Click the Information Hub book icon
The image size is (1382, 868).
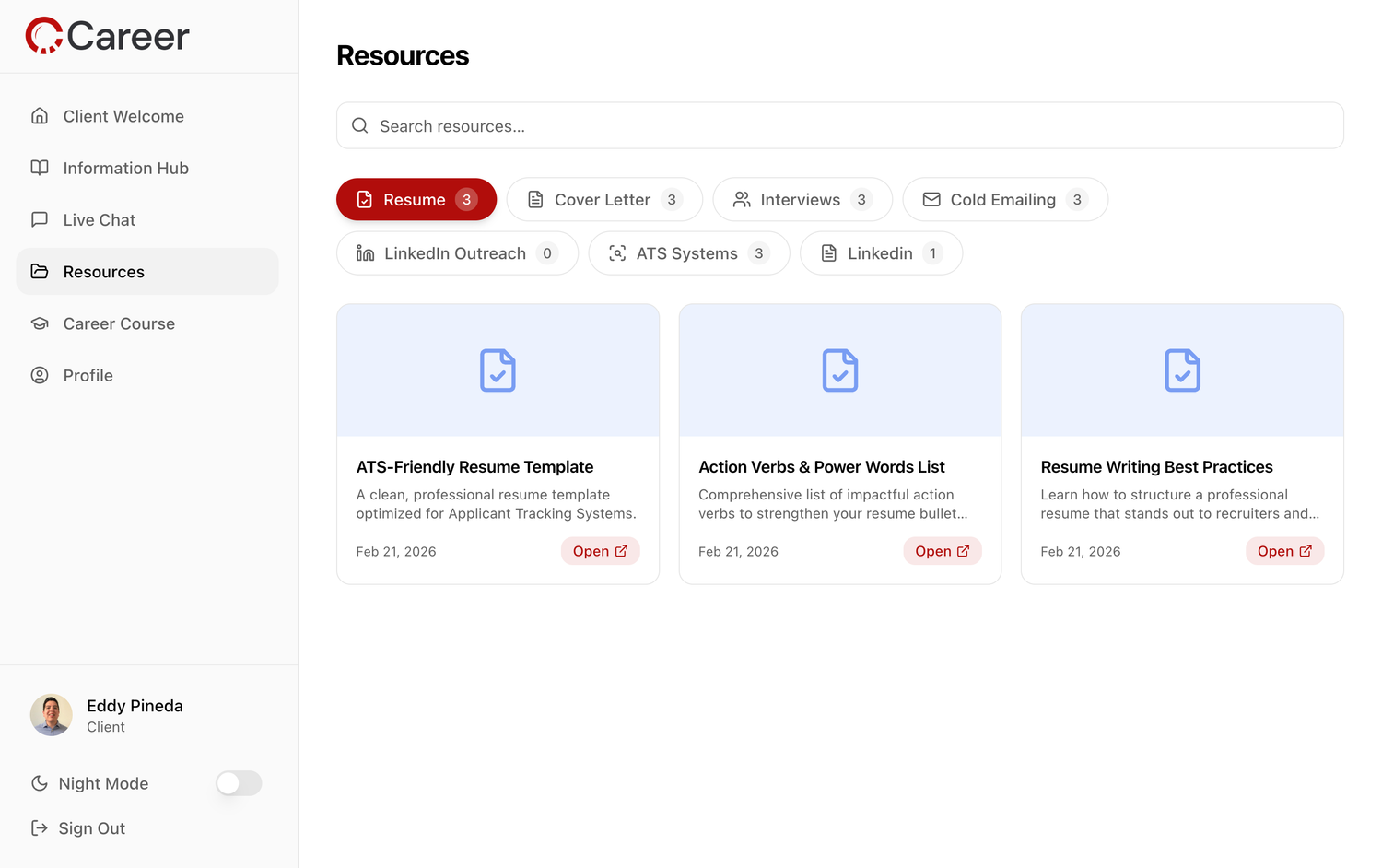(x=40, y=168)
